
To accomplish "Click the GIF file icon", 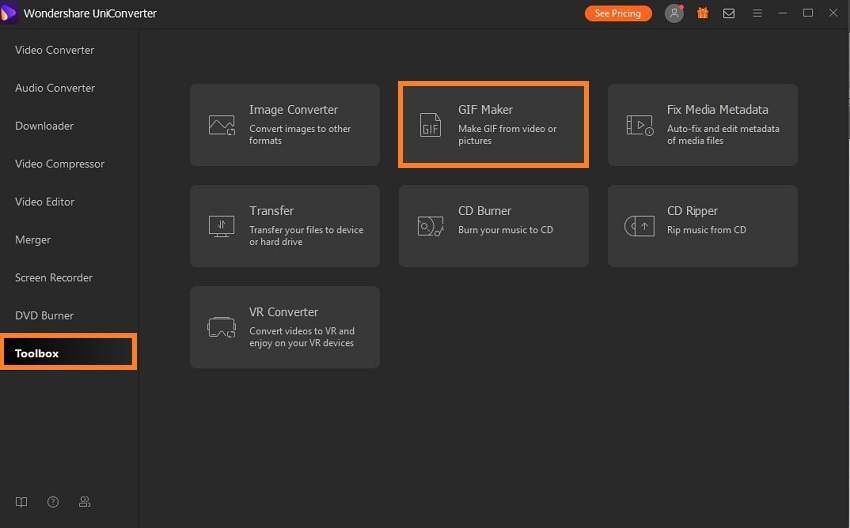I will point(430,125).
